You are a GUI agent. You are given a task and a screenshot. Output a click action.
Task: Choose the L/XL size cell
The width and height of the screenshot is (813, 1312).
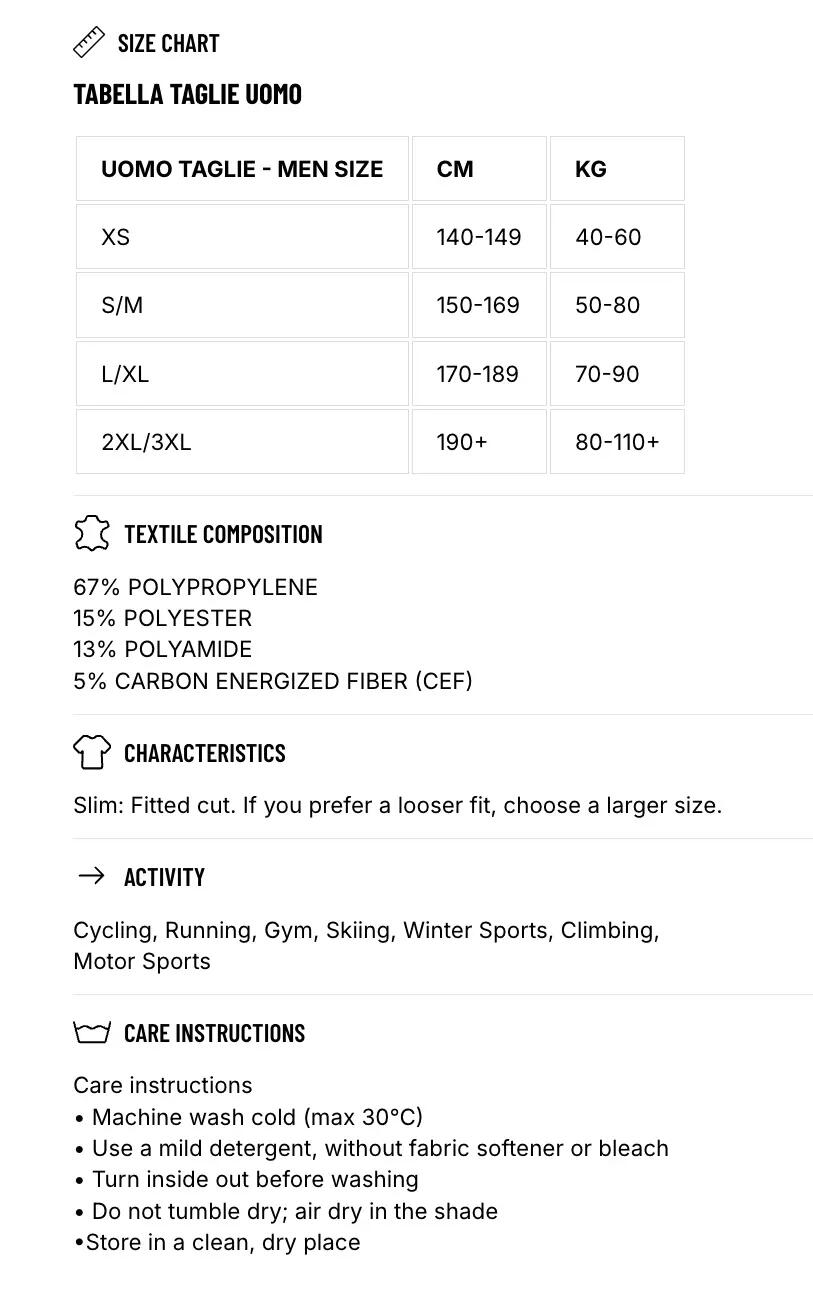tap(242, 374)
